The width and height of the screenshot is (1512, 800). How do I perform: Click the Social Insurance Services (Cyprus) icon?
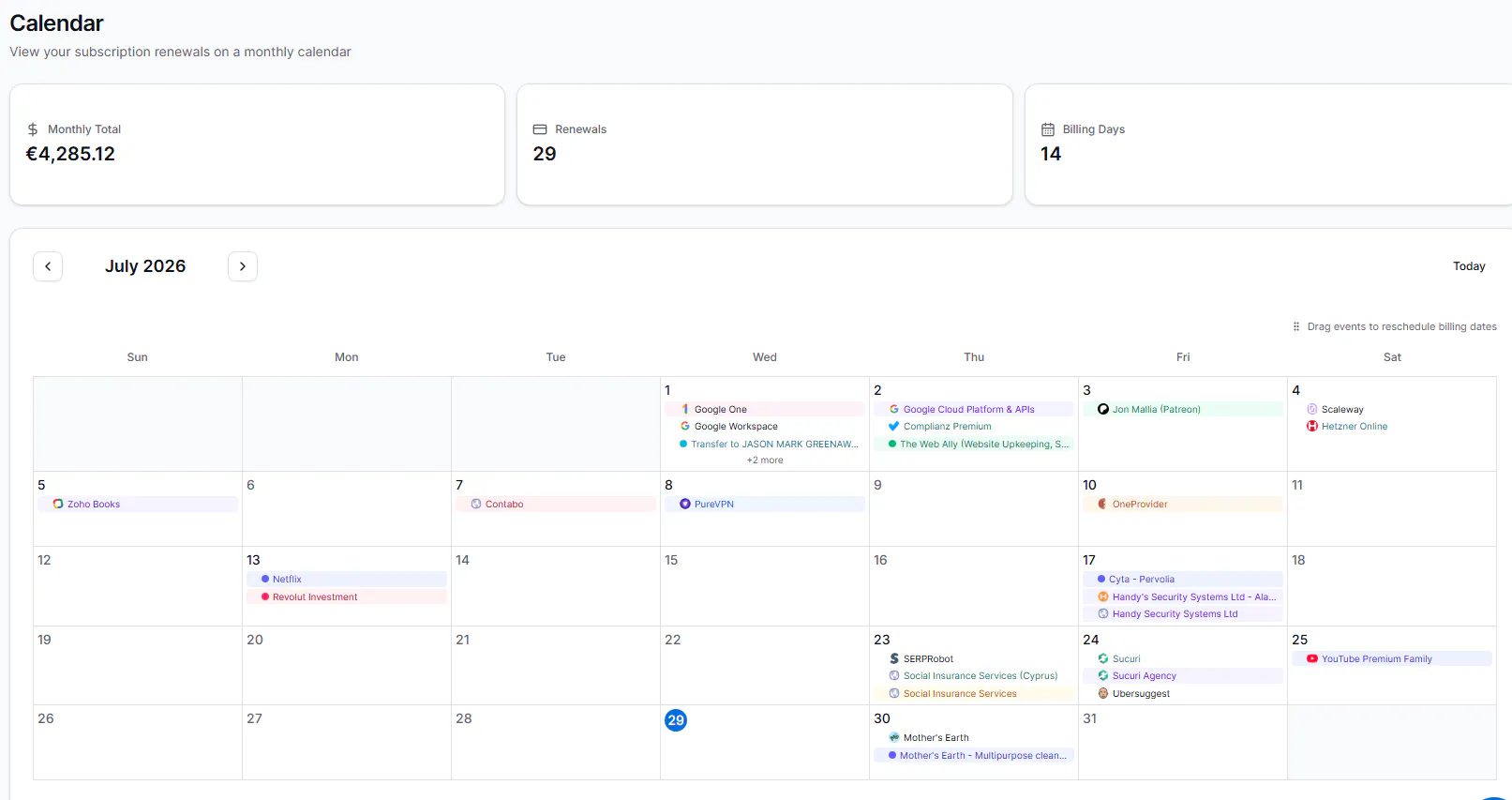coord(894,675)
